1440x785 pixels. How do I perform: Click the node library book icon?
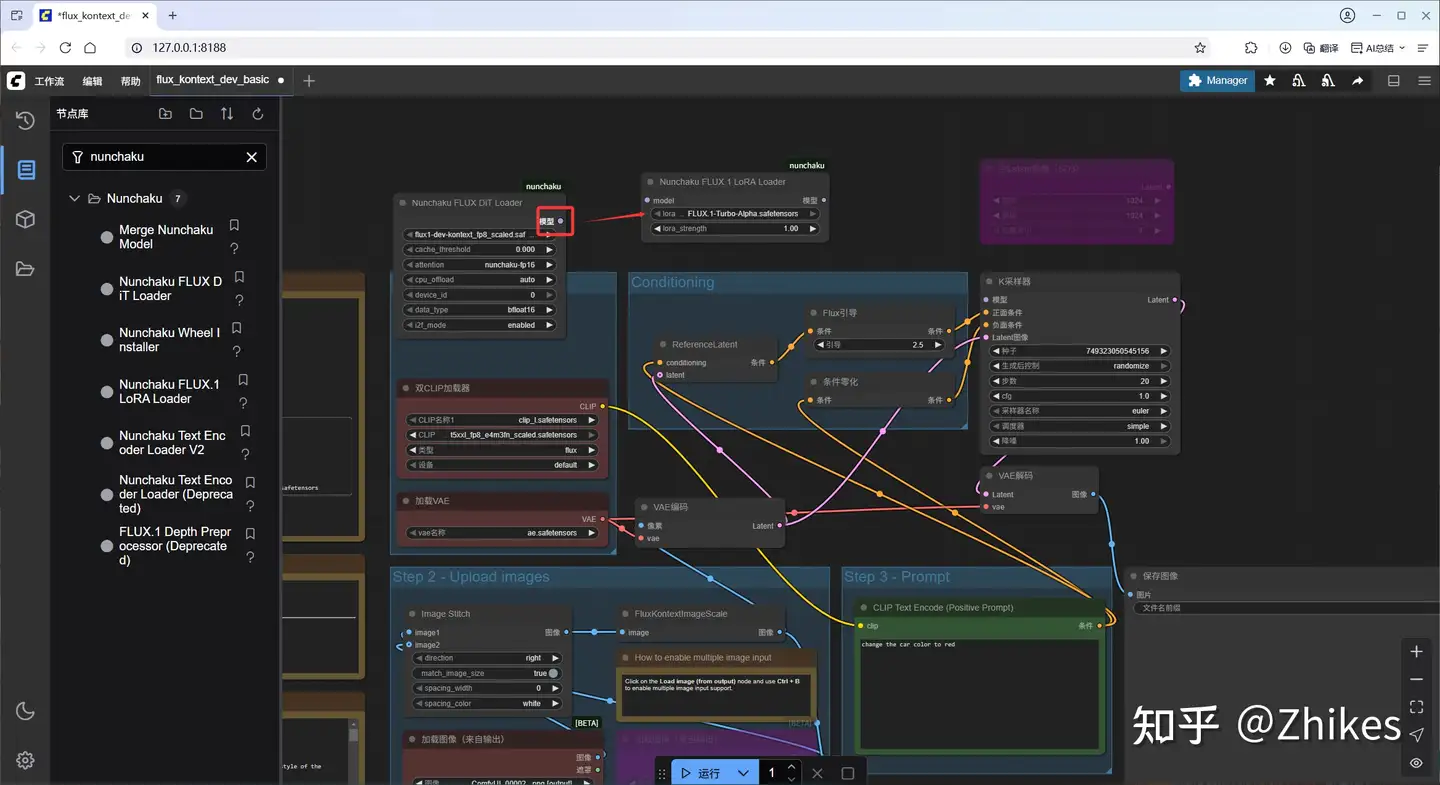click(26, 170)
